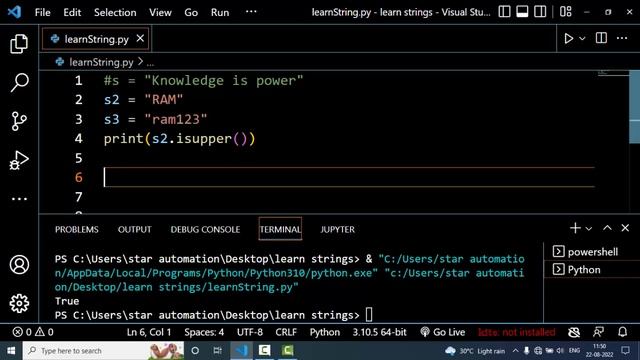The height and width of the screenshot is (360, 640).
Task: Select the learnString.py editor tab
Action: (x=96, y=39)
